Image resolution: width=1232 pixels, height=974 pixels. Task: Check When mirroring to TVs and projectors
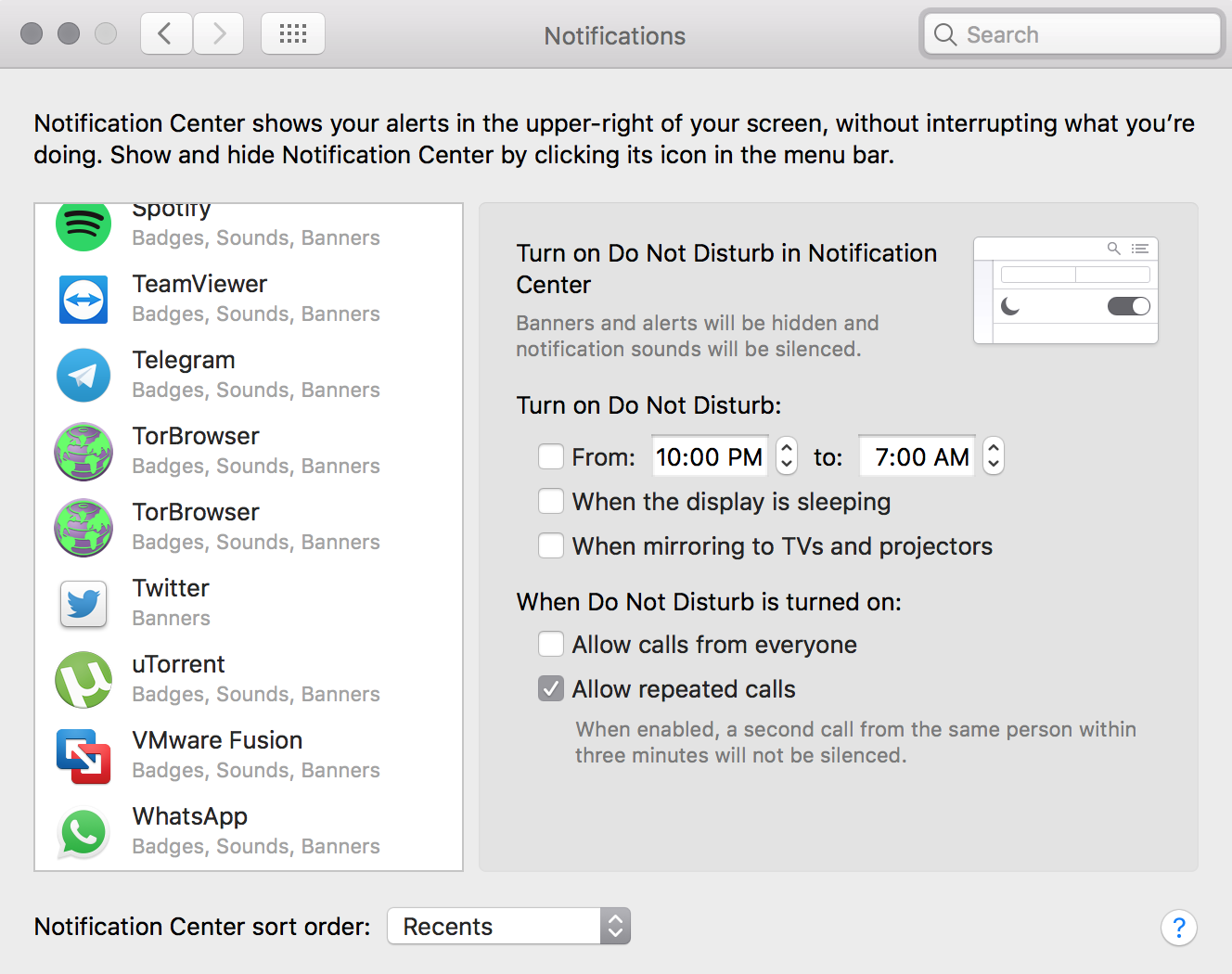click(x=551, y=545)
